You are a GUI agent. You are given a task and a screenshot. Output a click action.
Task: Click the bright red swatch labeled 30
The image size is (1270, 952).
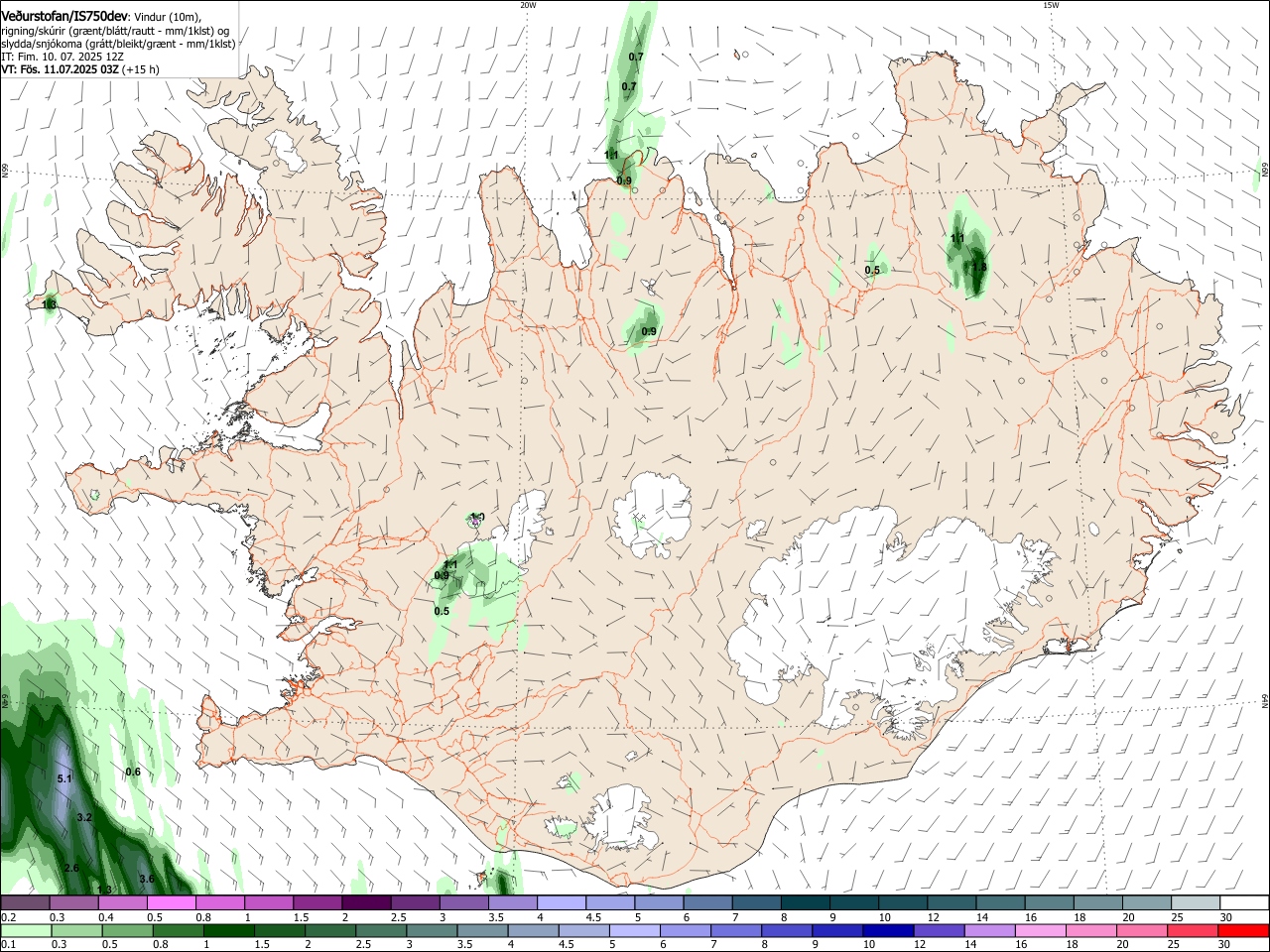click(1243, 930)
